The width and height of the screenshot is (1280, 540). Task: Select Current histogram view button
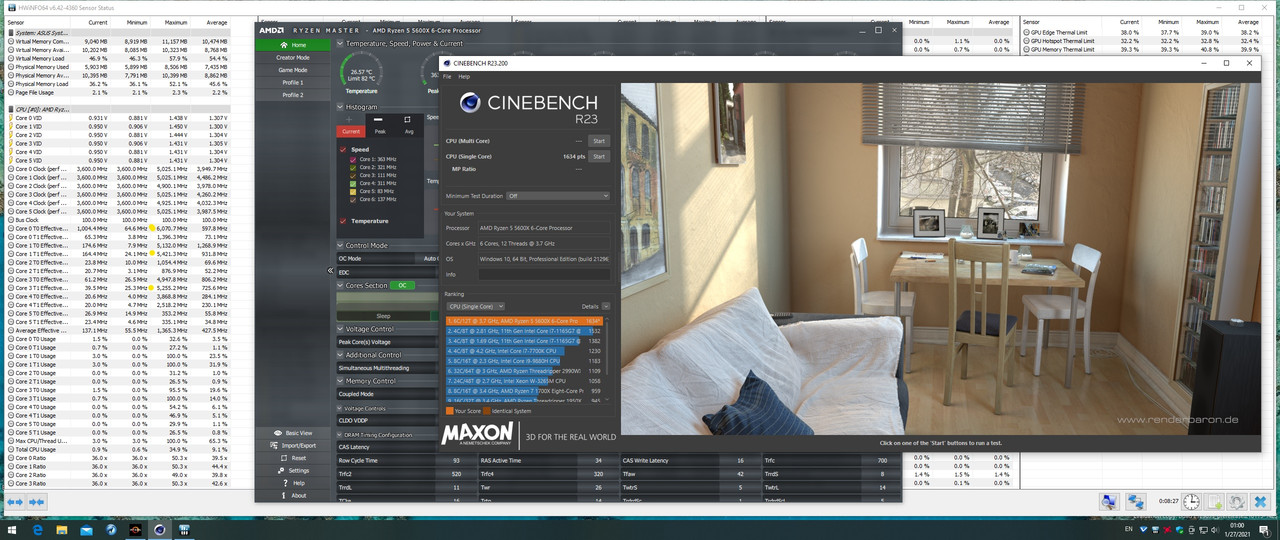point(351,131)
